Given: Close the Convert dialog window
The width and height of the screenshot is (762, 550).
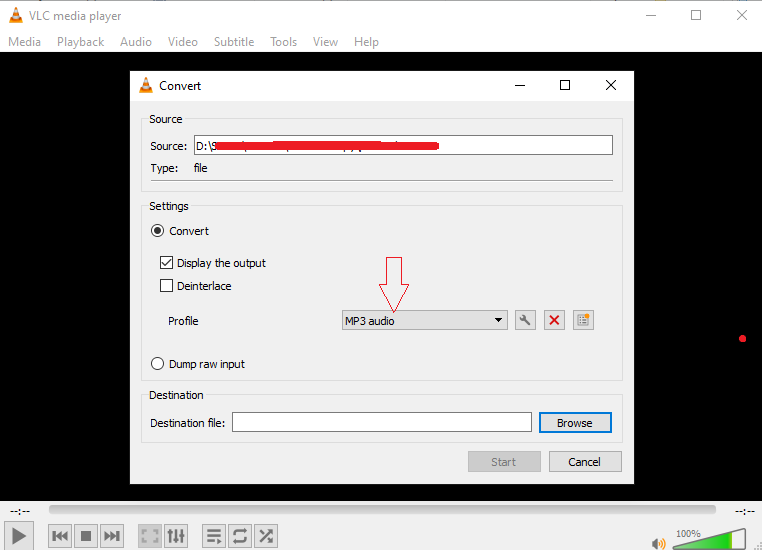Looking at the screenshot, I should tap(611, 86).
